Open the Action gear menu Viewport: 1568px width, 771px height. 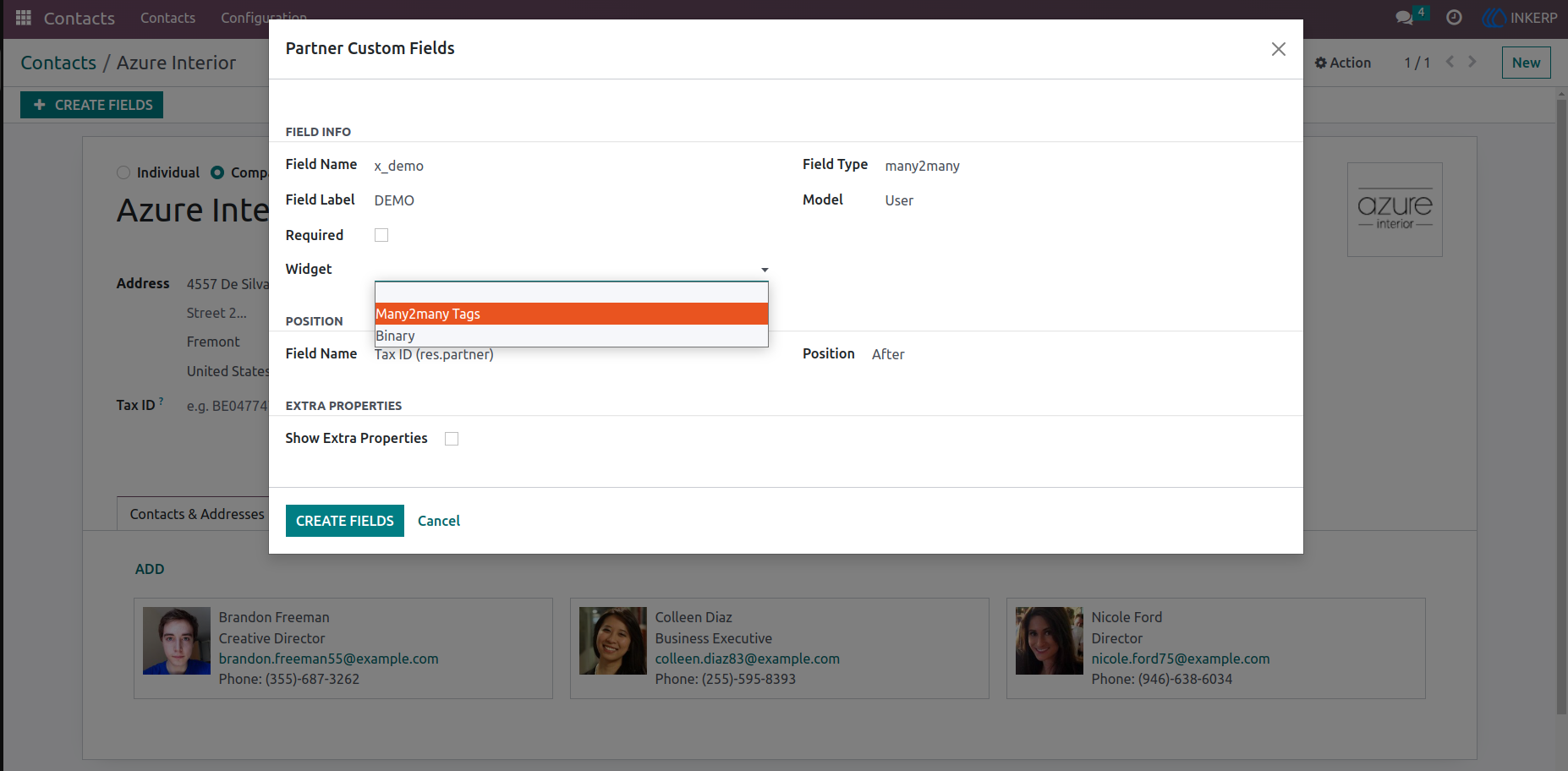(x=1343, y=63)
